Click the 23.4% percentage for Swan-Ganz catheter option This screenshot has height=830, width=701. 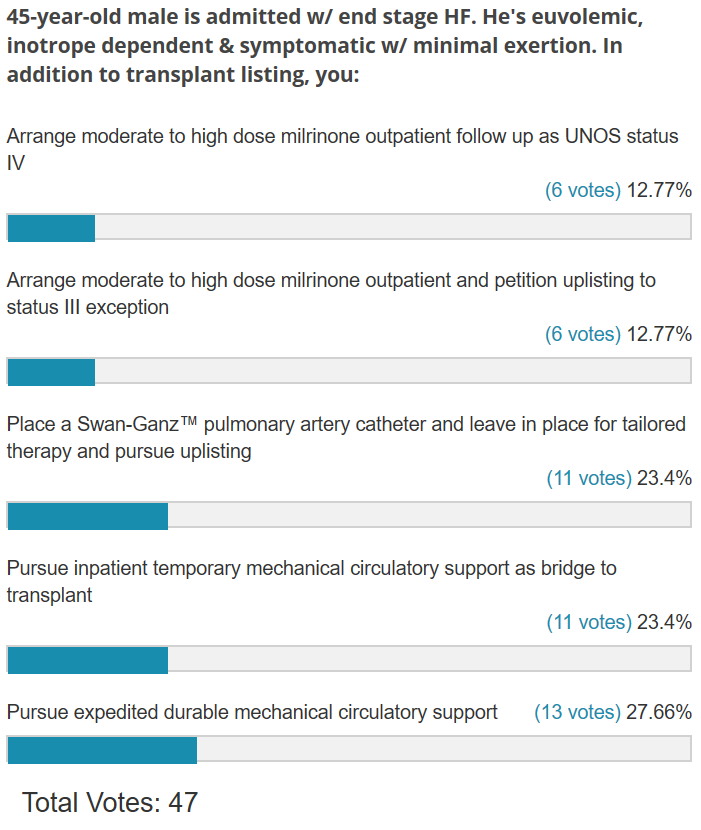coord(664,478)
